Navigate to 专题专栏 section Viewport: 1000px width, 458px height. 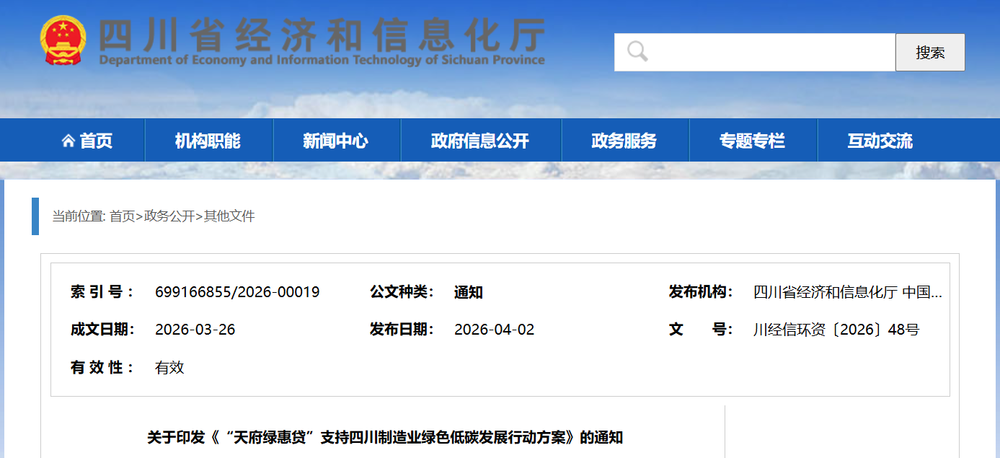tap(752, 141)
